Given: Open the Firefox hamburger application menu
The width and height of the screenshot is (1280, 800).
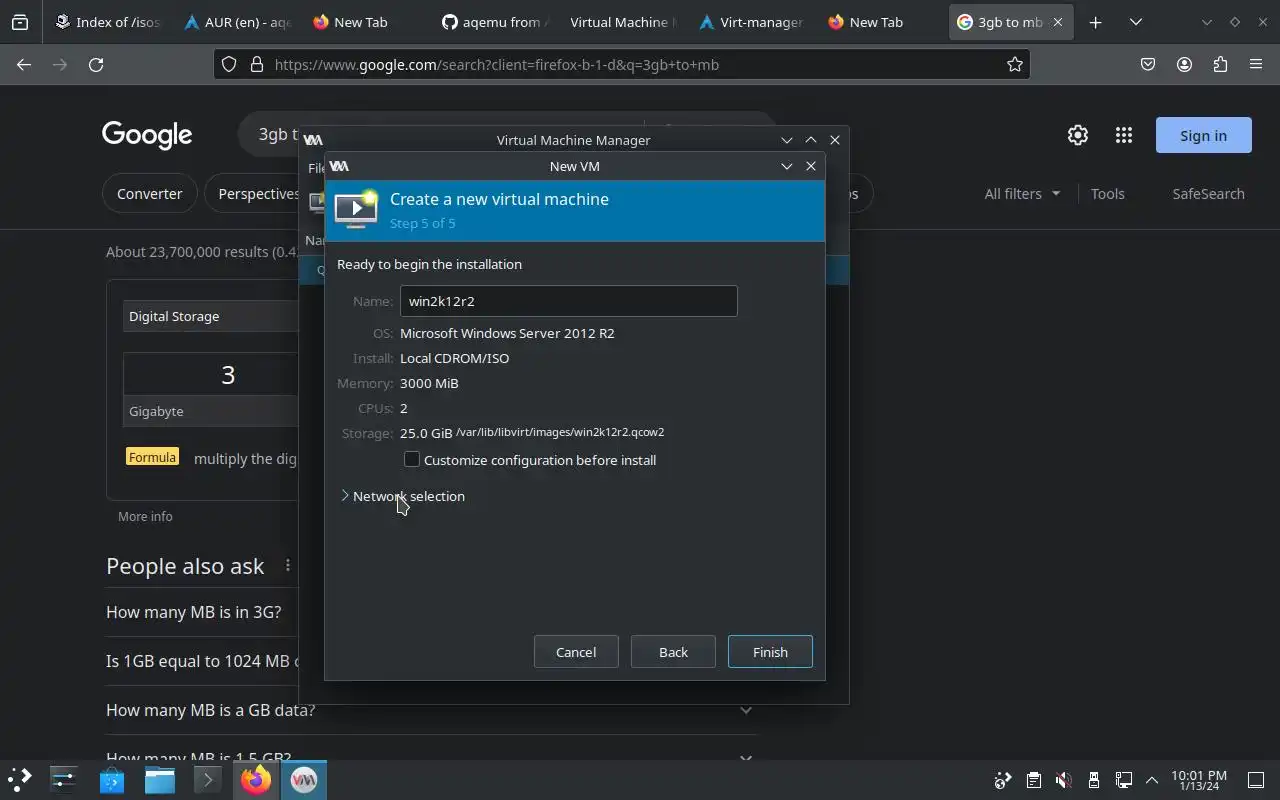Looking at the screenshot, I should [x=1256, y=65].
